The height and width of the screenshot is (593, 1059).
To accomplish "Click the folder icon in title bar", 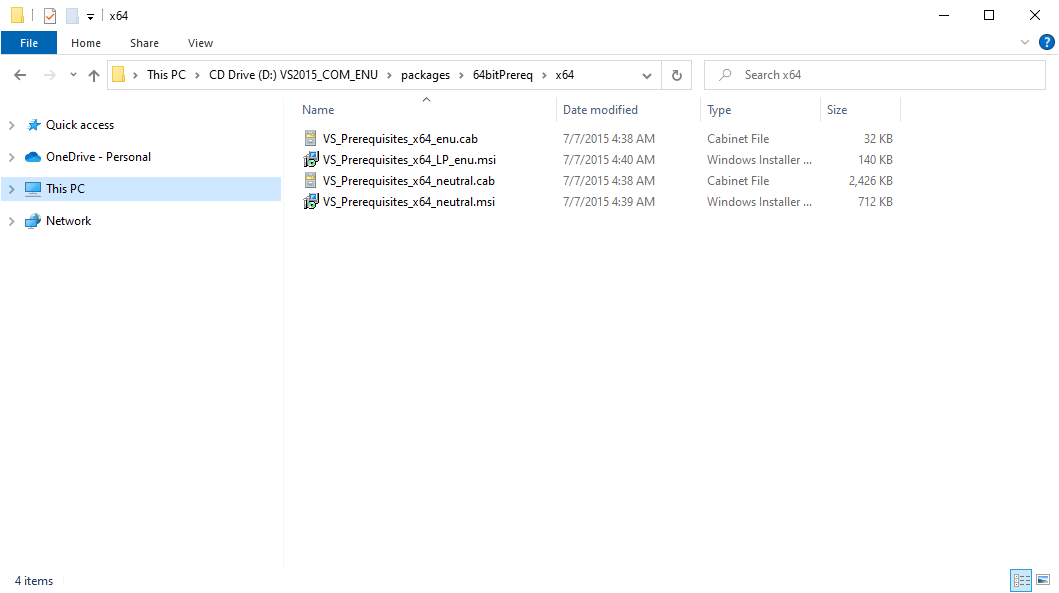I will pyautogui.click(x=18, y=15).
